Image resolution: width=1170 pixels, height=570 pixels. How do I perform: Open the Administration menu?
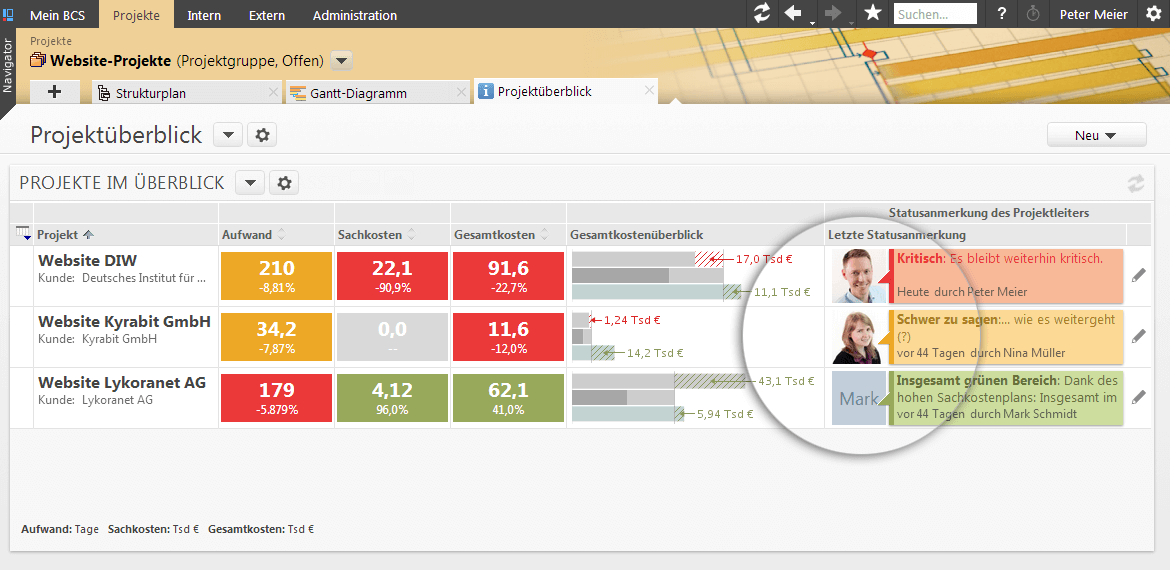354,15
